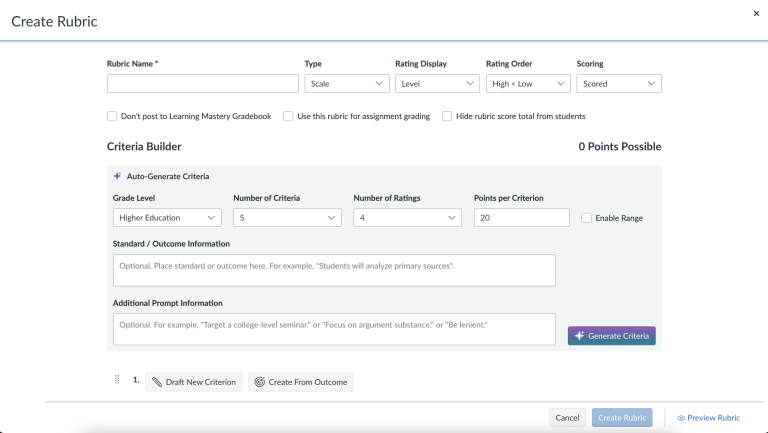Click the pencil icon on Draft New Criterion

[x=157, y=382]
